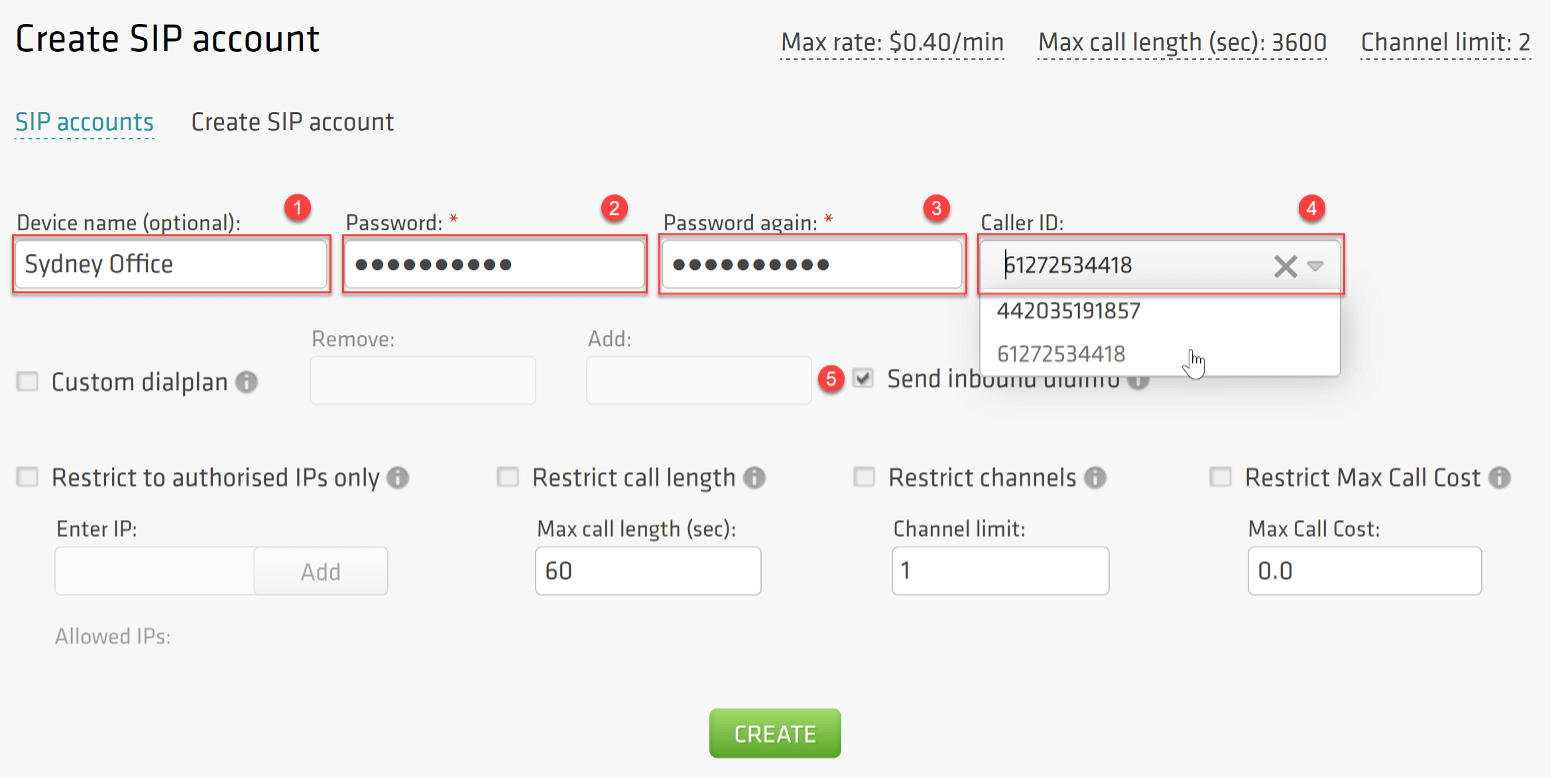
Task: Click the info icon beside Restrict Max Call Cost
Action: 1499,477
